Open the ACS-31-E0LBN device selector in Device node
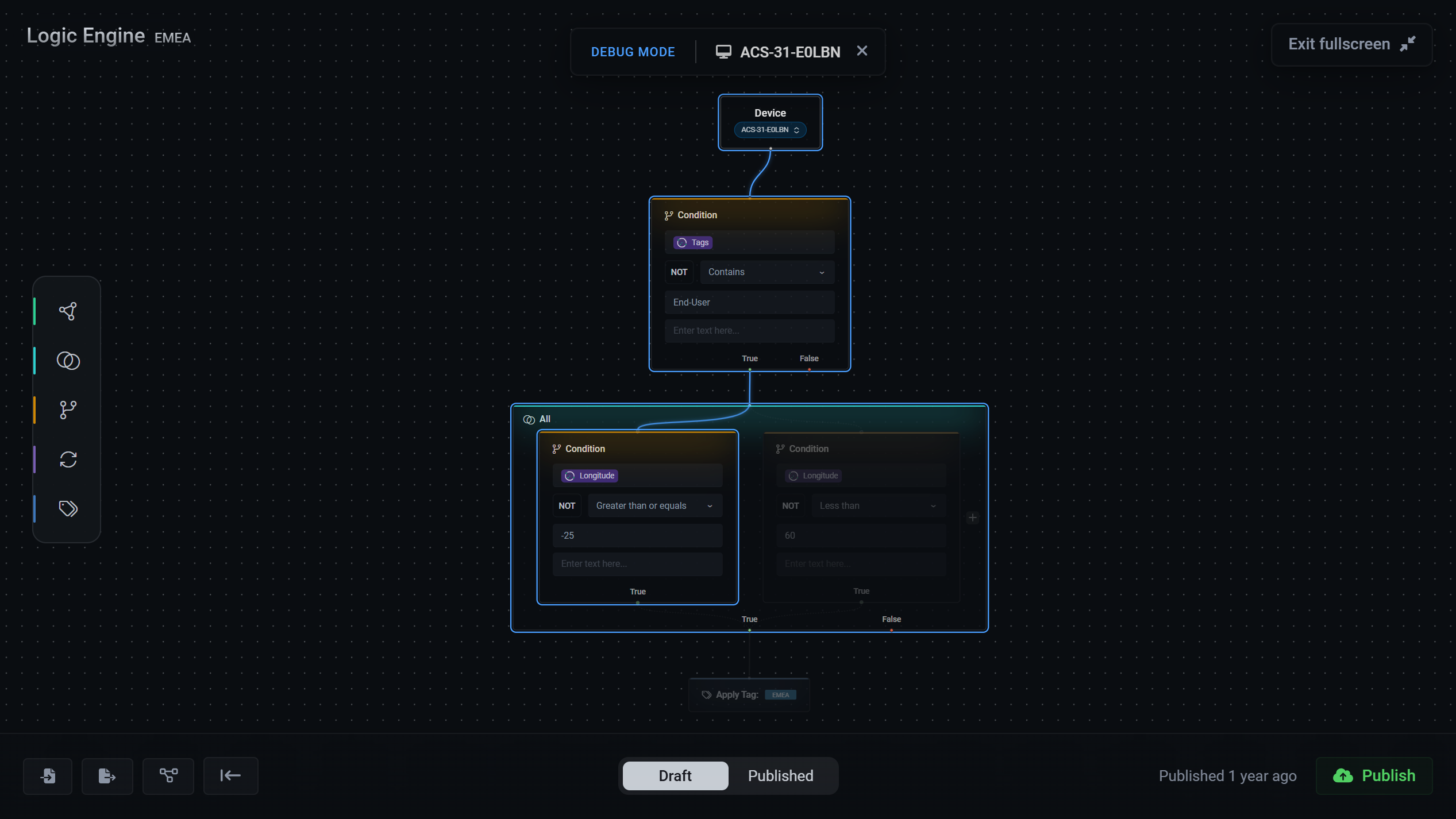 [770, 130]
